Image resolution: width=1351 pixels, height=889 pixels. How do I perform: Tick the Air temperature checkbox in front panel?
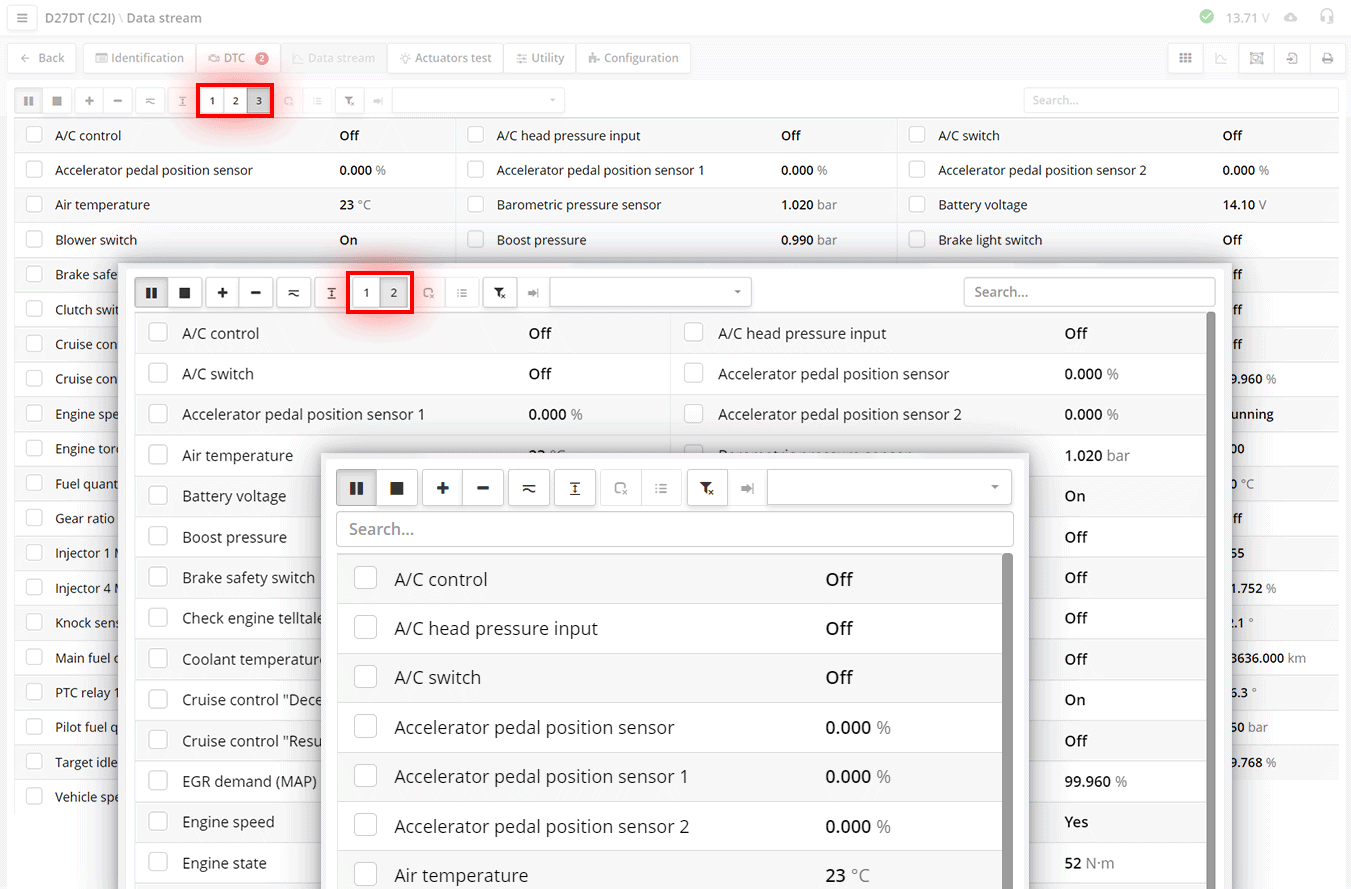click(x=365, y=874)
